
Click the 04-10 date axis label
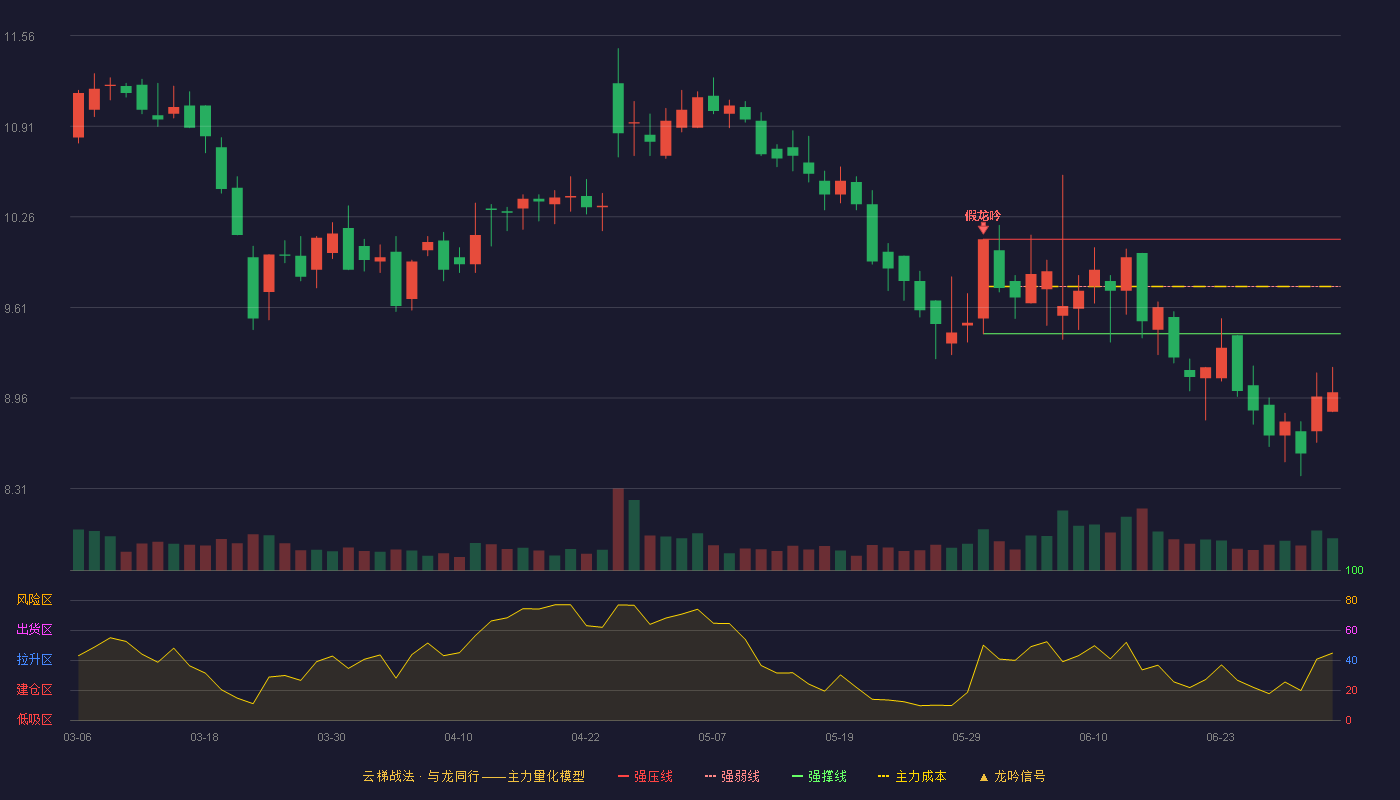(x=458, y=737)
